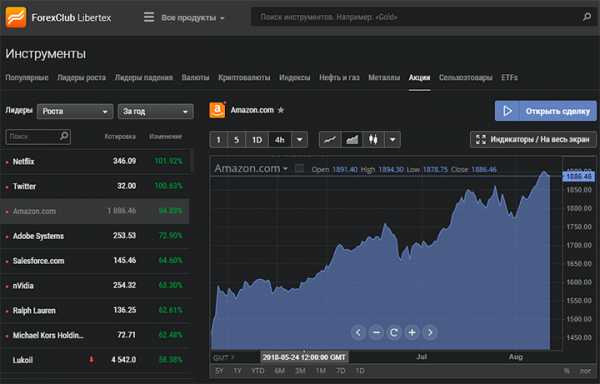Click the Amazon logo icon above the chart
Screen dimensions: 600x384
[217, 110]
